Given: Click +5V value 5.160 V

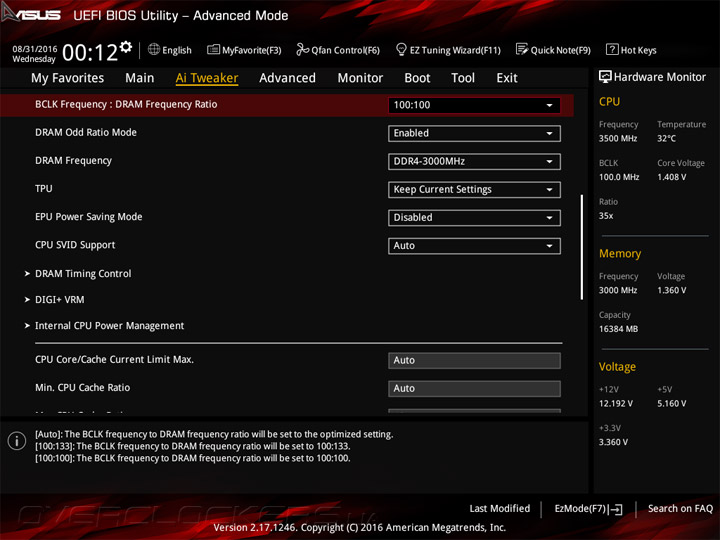Looking at the screenshot, I should (671, 404).
